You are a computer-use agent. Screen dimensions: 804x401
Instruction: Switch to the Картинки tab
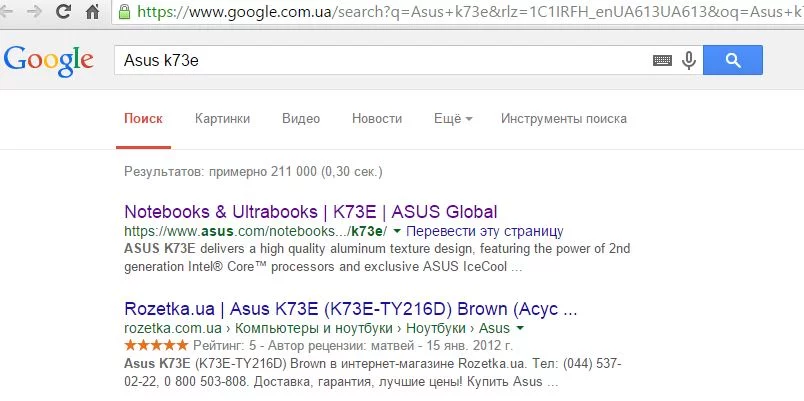click(223, 119)
